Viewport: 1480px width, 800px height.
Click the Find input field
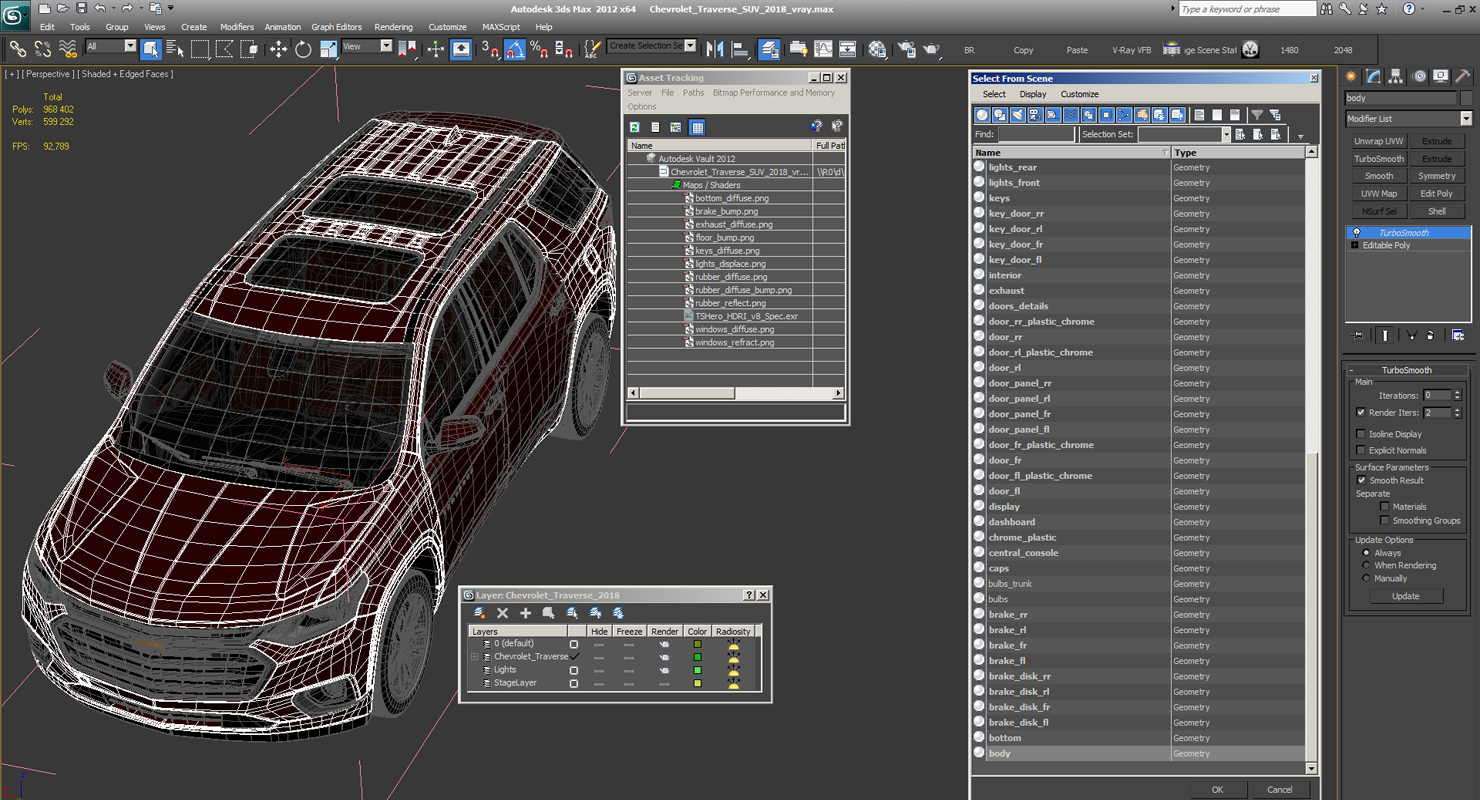(x=1036, y=134)
